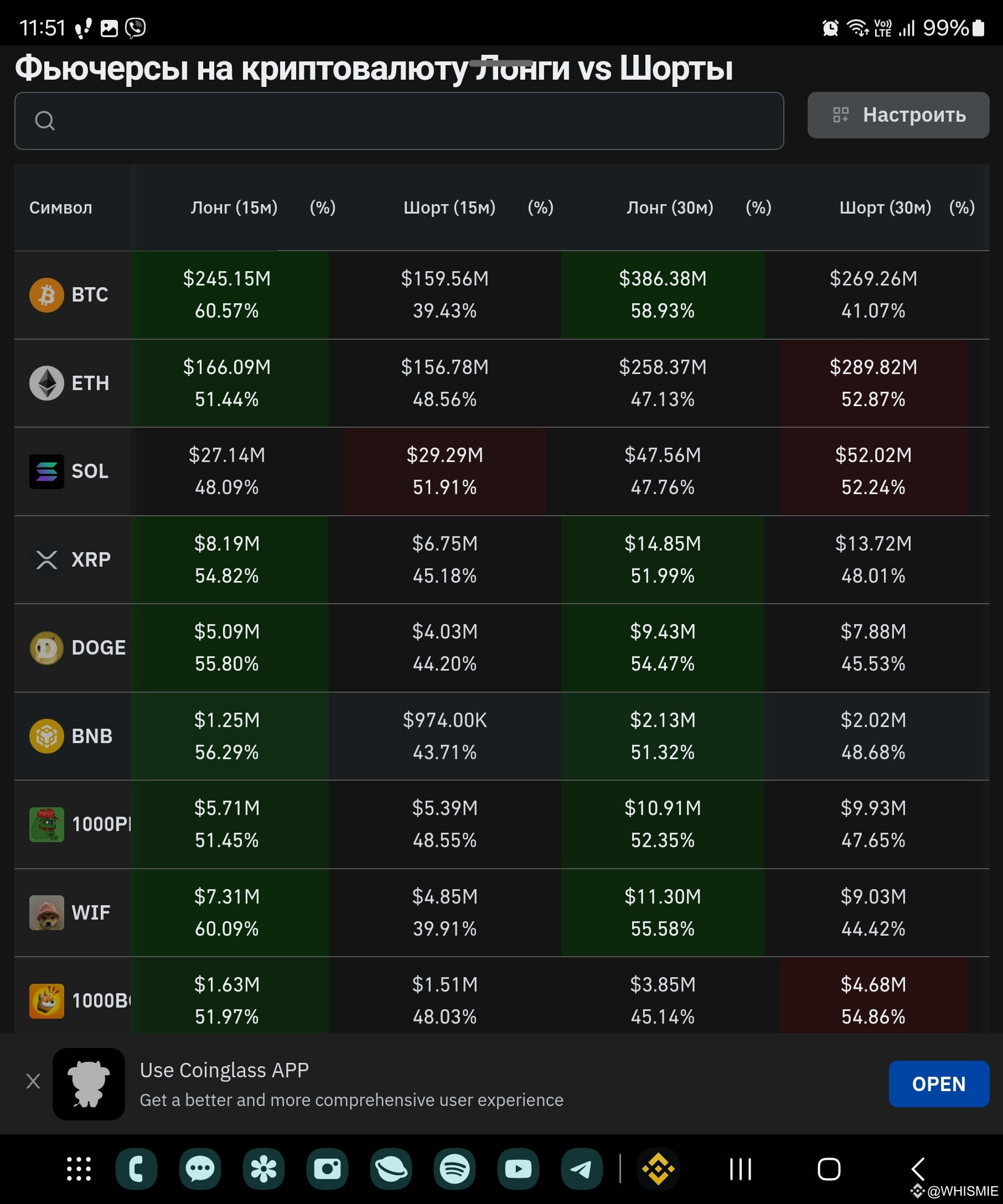
Task: Tap the Coinglass app logo
Action: coord(89,1083)
